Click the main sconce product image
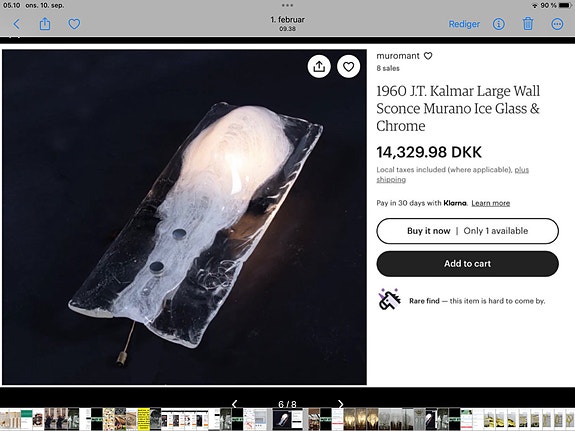575x431 pixels. coord(184,217)
